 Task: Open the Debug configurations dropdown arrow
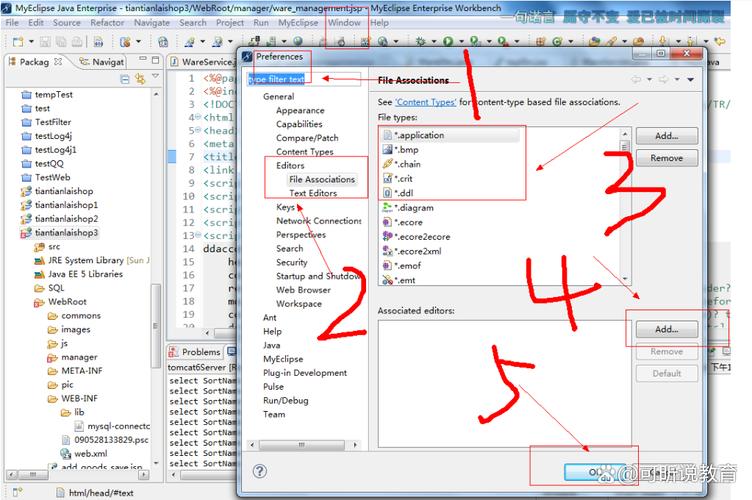click(x=434, y=42)
